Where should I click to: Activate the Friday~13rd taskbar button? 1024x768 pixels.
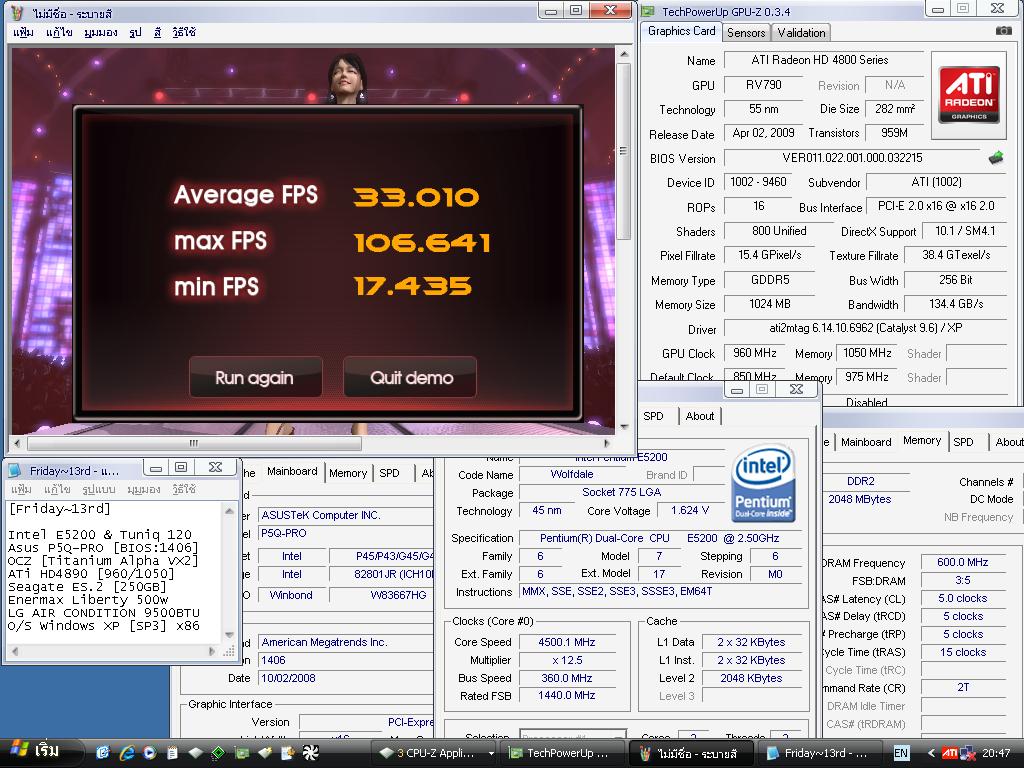pyautogui.click(x=819, y=753)
